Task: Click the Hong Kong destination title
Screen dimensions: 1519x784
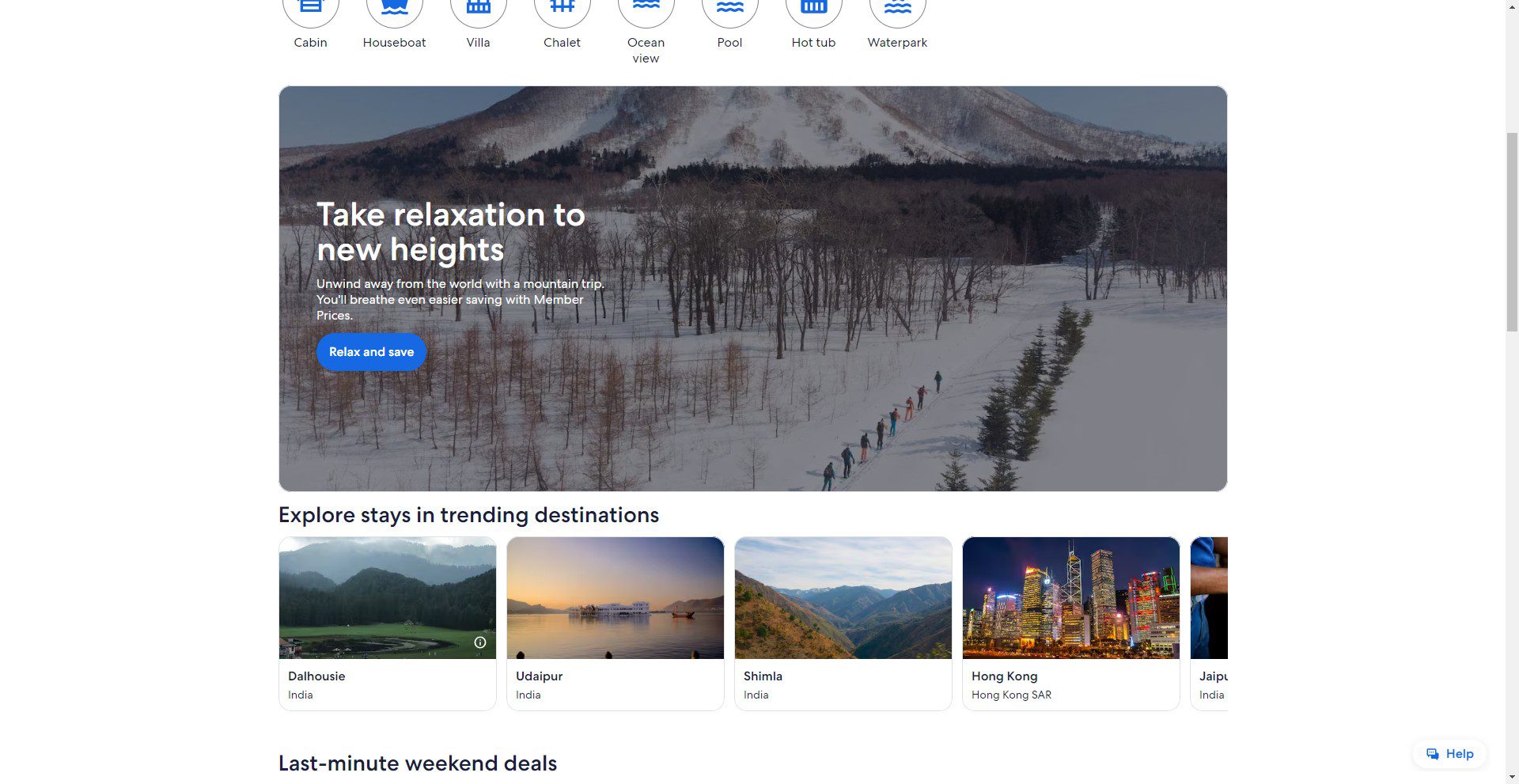Action: [x=1004, y=676]
